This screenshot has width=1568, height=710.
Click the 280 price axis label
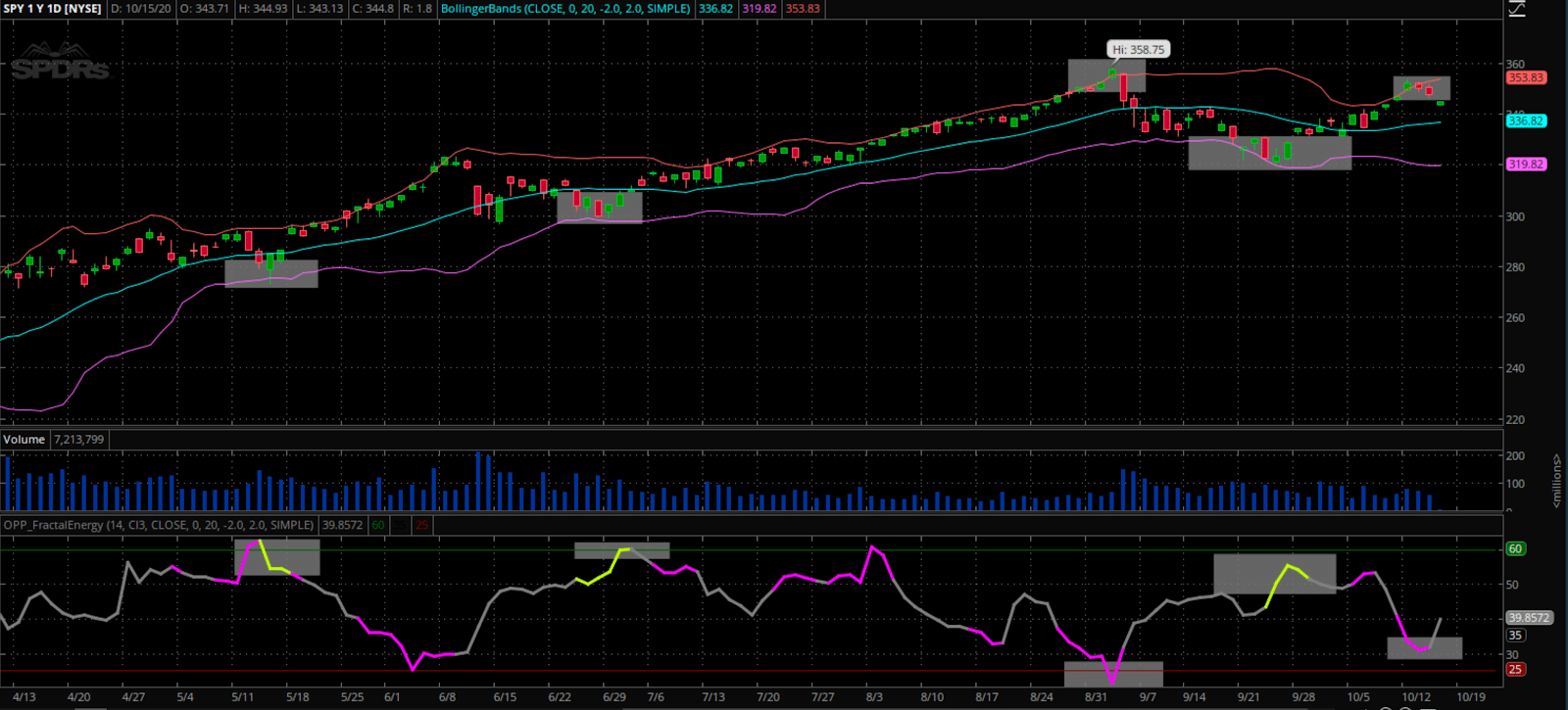[1515, 266]
